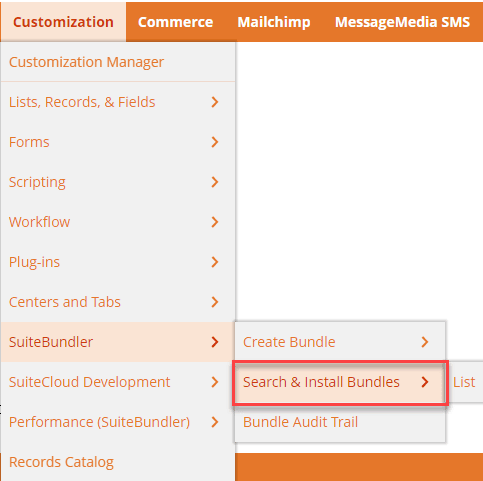Expand the SuiteCloud Development chevron

(x=215, y=382)
